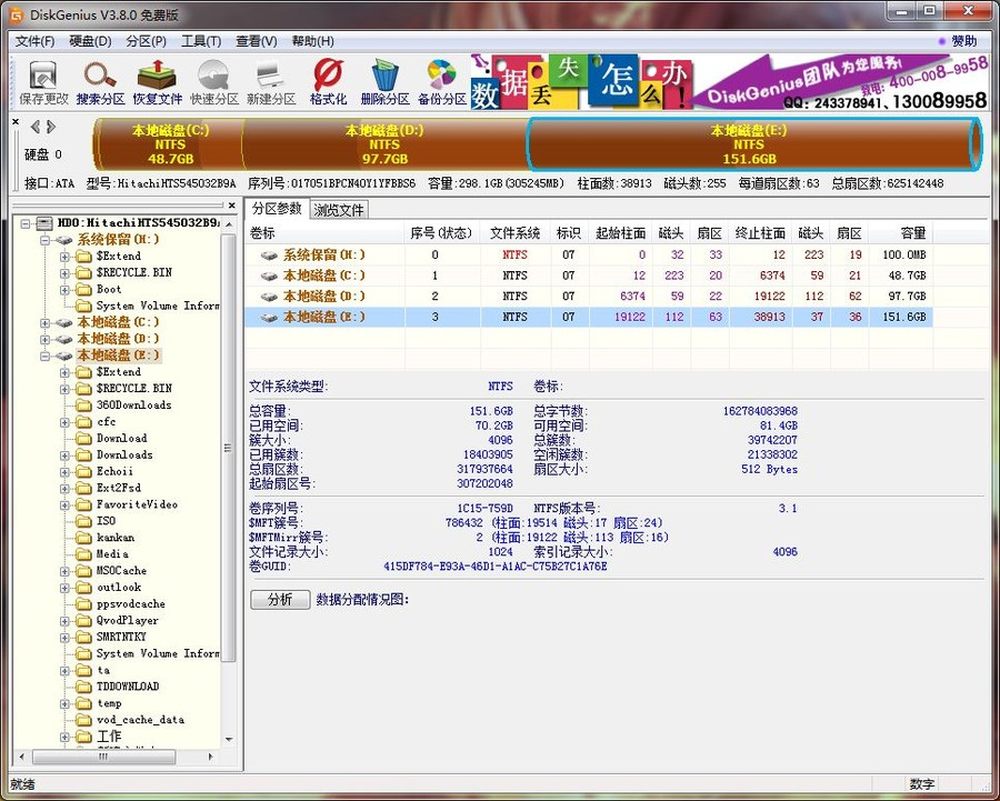Collapse the HD0 Hitachi disk tree node

click(x=25, y=223)
